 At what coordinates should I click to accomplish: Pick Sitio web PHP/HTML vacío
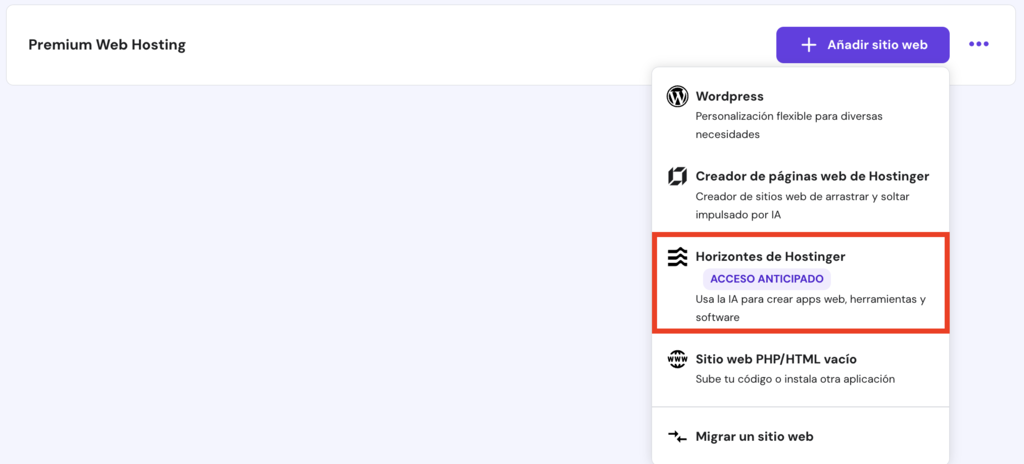tap(776, 359)
